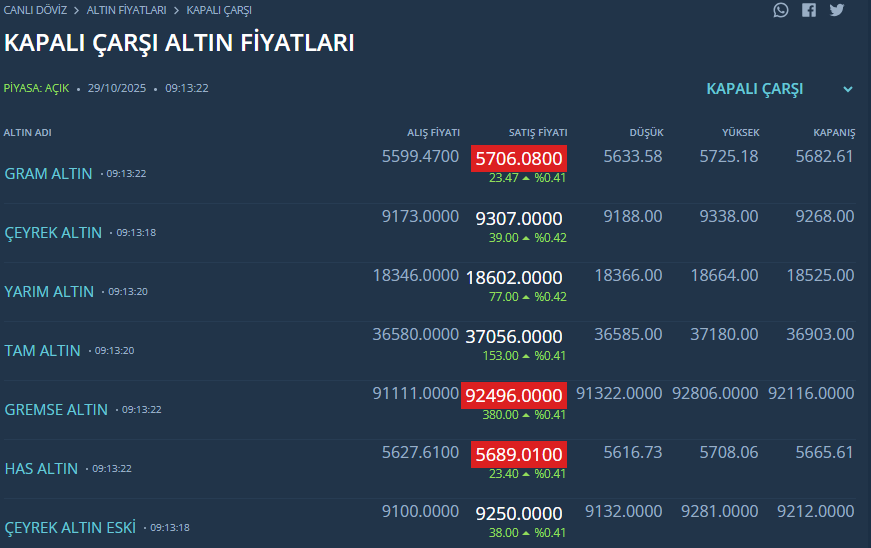Click the Alış Fiyatı column header
Image resolution: width=871 pixels, height=548 pixels.
click(x=433, y=133)
